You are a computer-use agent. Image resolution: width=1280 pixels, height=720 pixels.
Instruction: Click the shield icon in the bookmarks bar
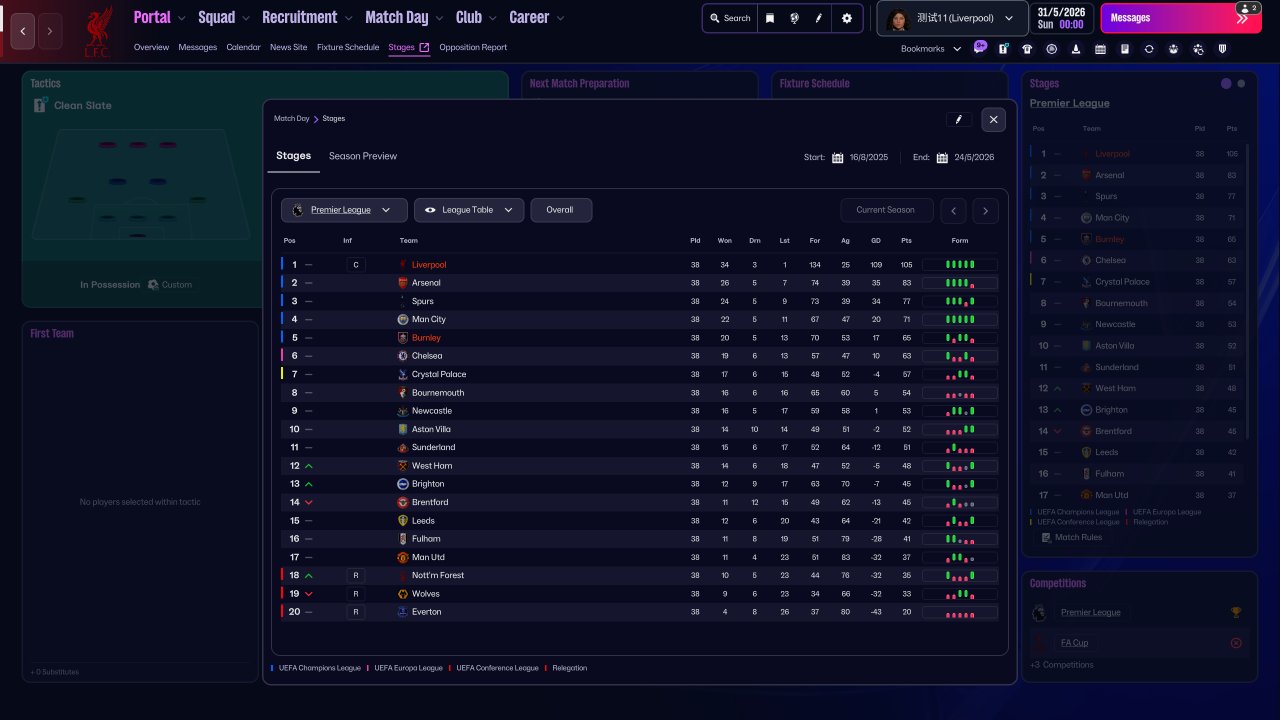(1222, 48)
